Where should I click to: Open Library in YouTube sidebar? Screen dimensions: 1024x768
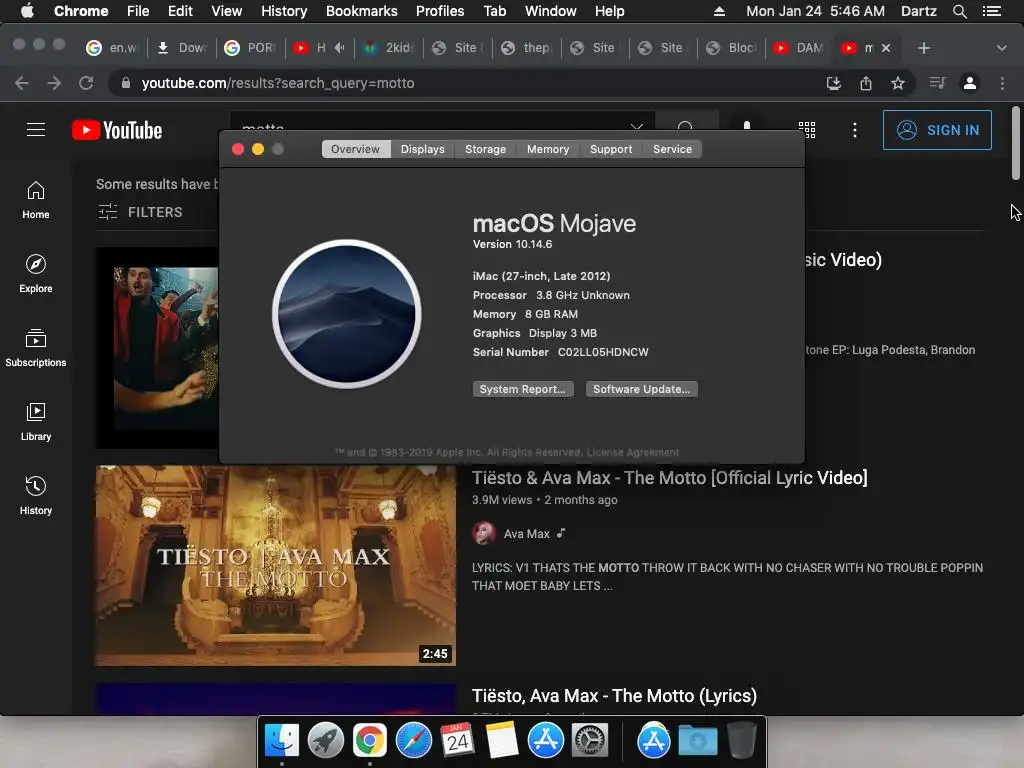point(36,422)
